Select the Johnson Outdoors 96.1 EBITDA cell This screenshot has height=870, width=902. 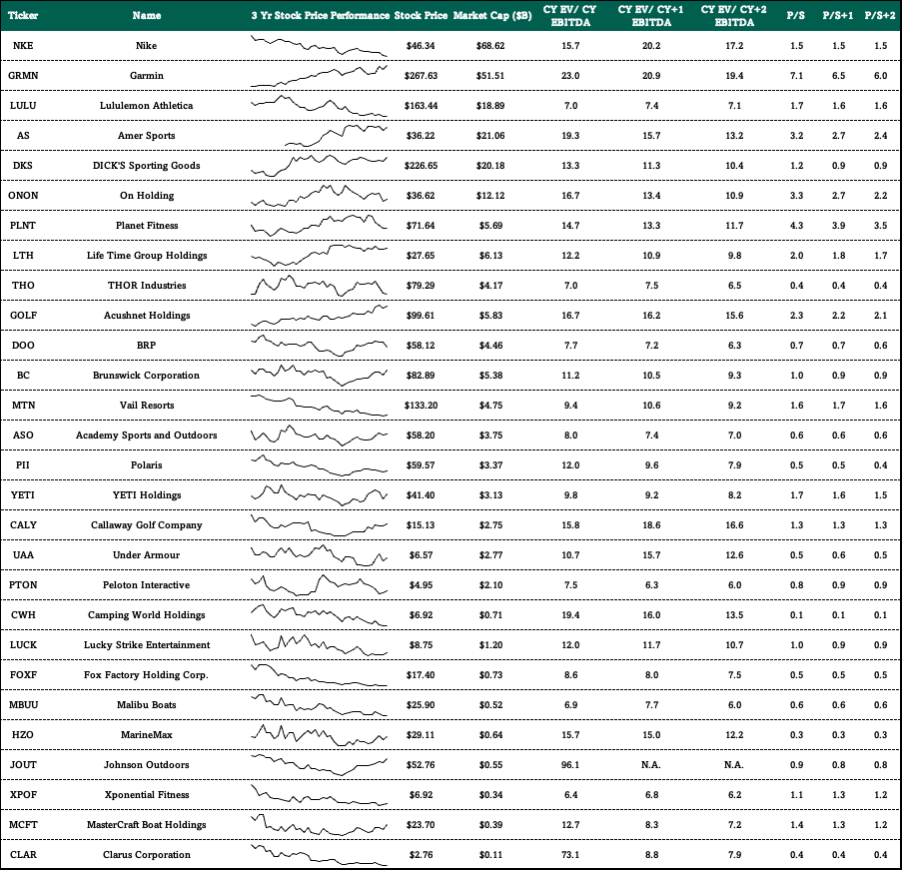(x=570, y=765)
